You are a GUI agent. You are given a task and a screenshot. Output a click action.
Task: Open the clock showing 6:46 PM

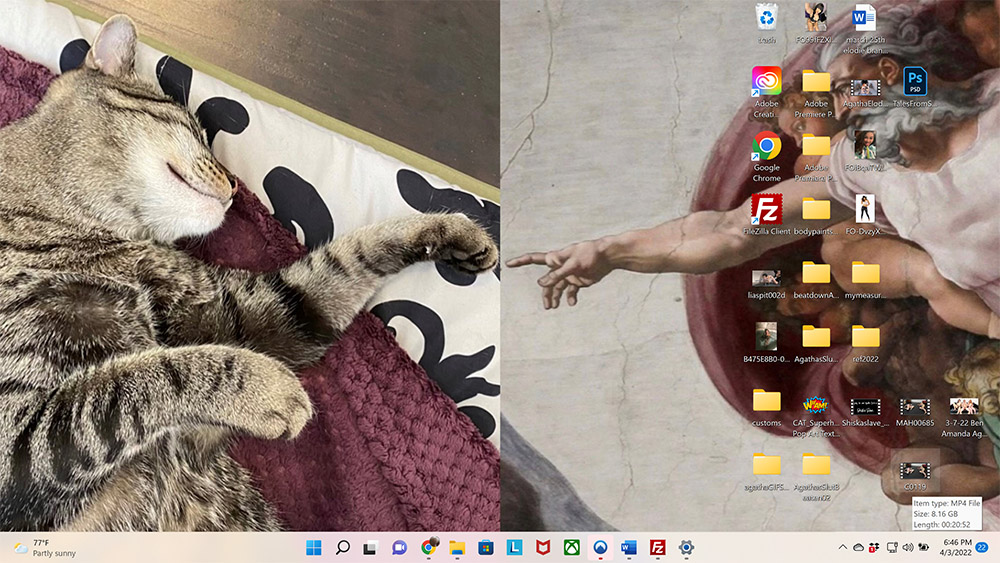[x=955, y=547]
